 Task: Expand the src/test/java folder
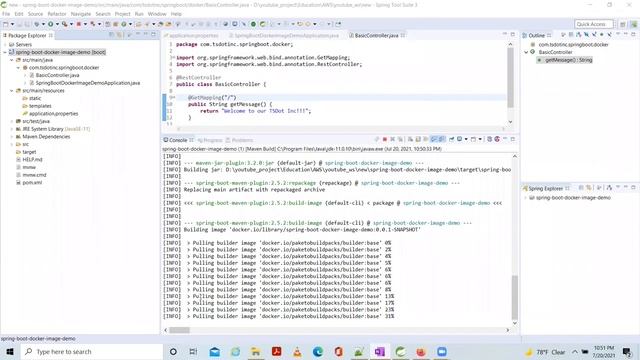coord(12,121)
